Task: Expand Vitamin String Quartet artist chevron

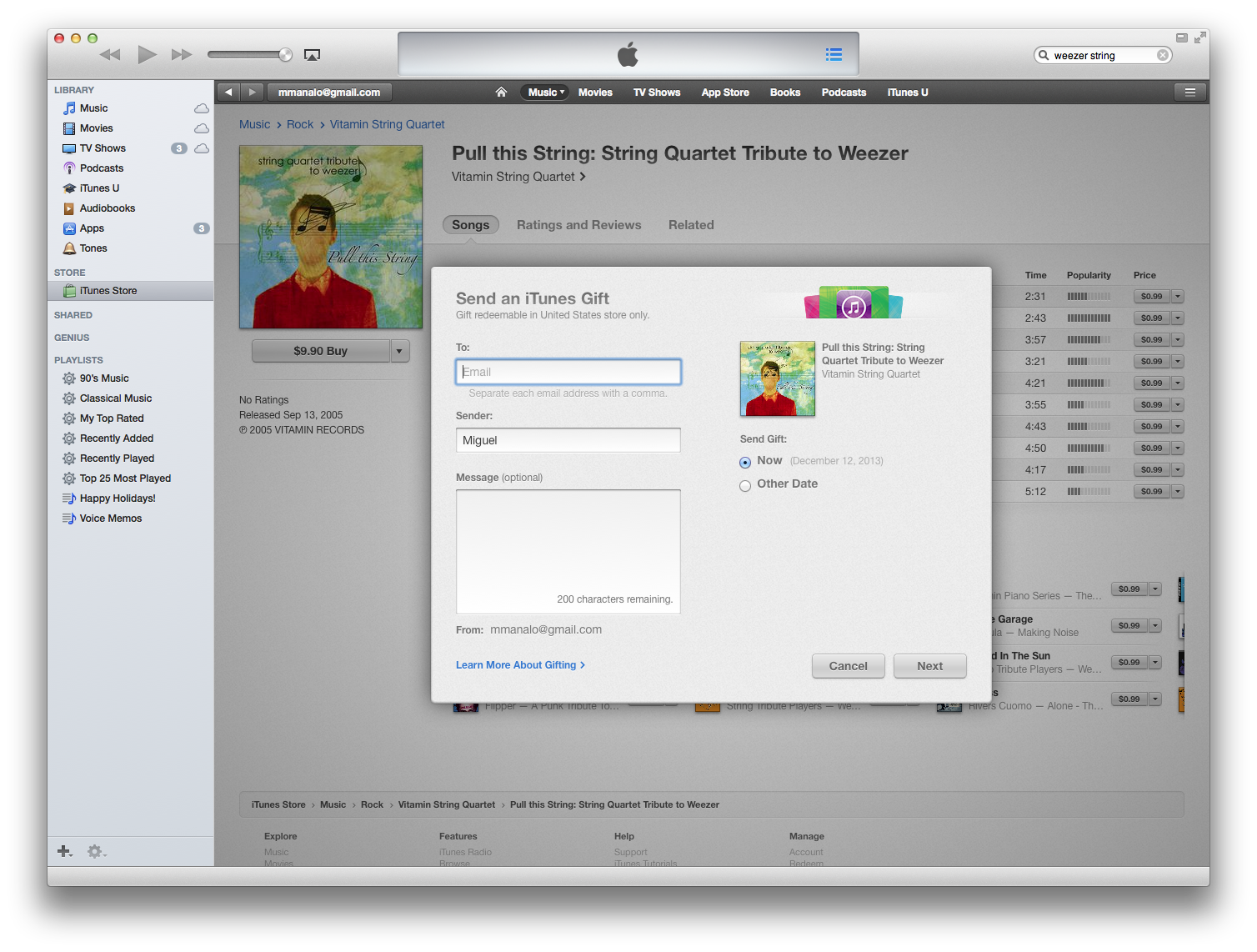Action: tap(583, 177)
